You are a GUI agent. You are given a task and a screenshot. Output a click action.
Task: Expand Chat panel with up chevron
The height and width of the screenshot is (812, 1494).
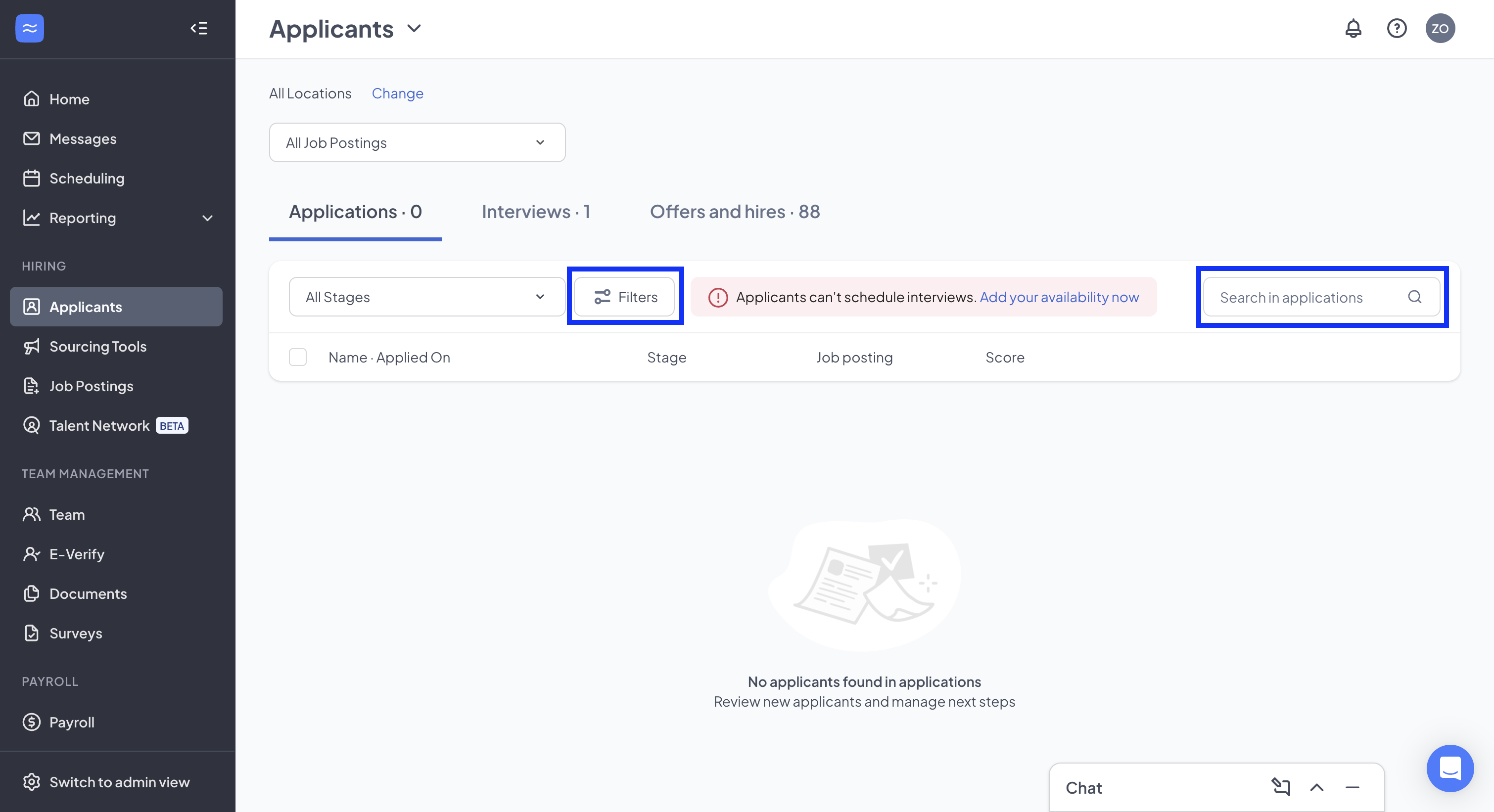click(x=1316, y=787)
